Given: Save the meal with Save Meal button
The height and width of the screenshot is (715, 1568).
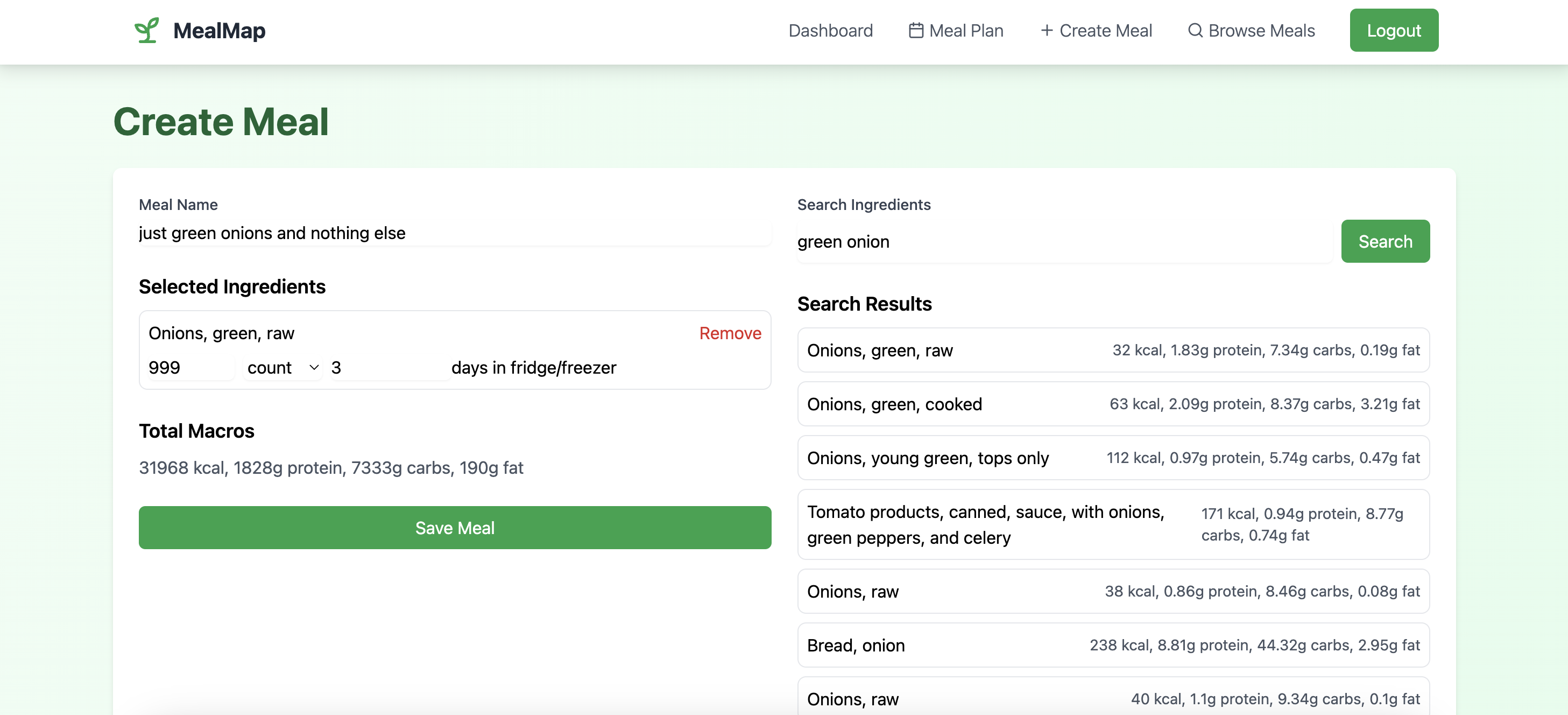Looking at the screenshot, I should 455,528.
